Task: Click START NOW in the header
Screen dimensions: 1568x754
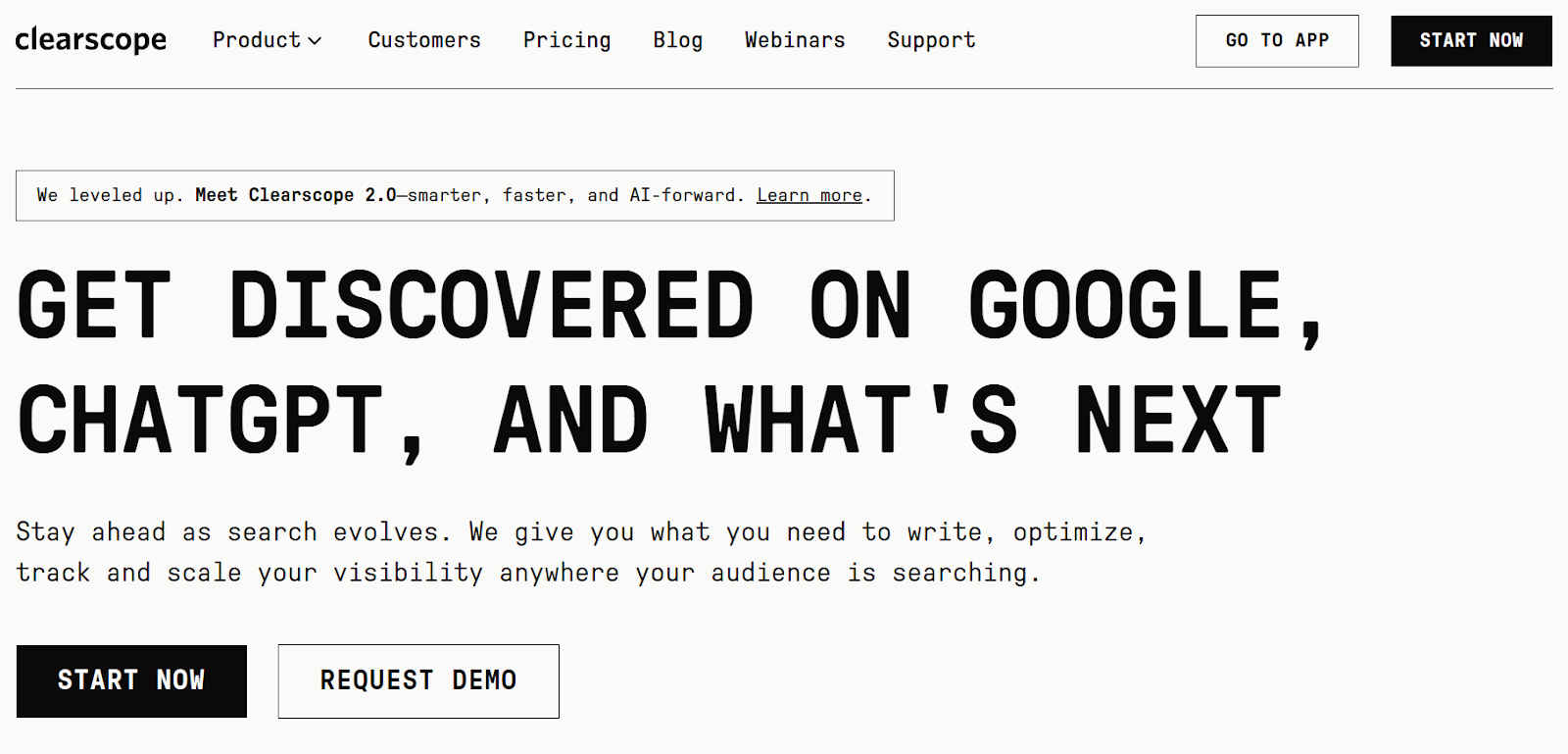Action: (1471, 41)
